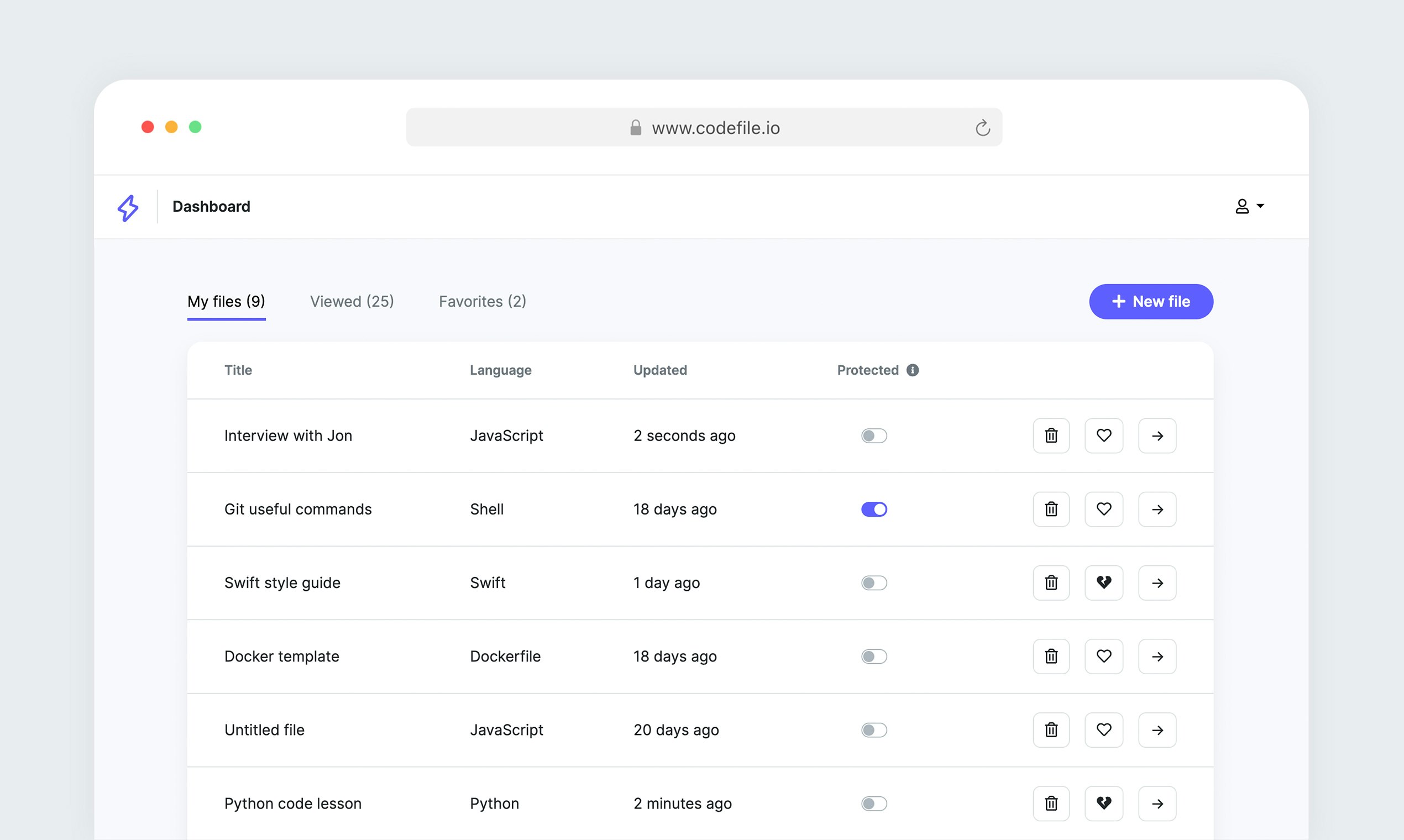The image size is (1404, 840).
Task: Click the Python code lesson title
Action: pos(293,804)
